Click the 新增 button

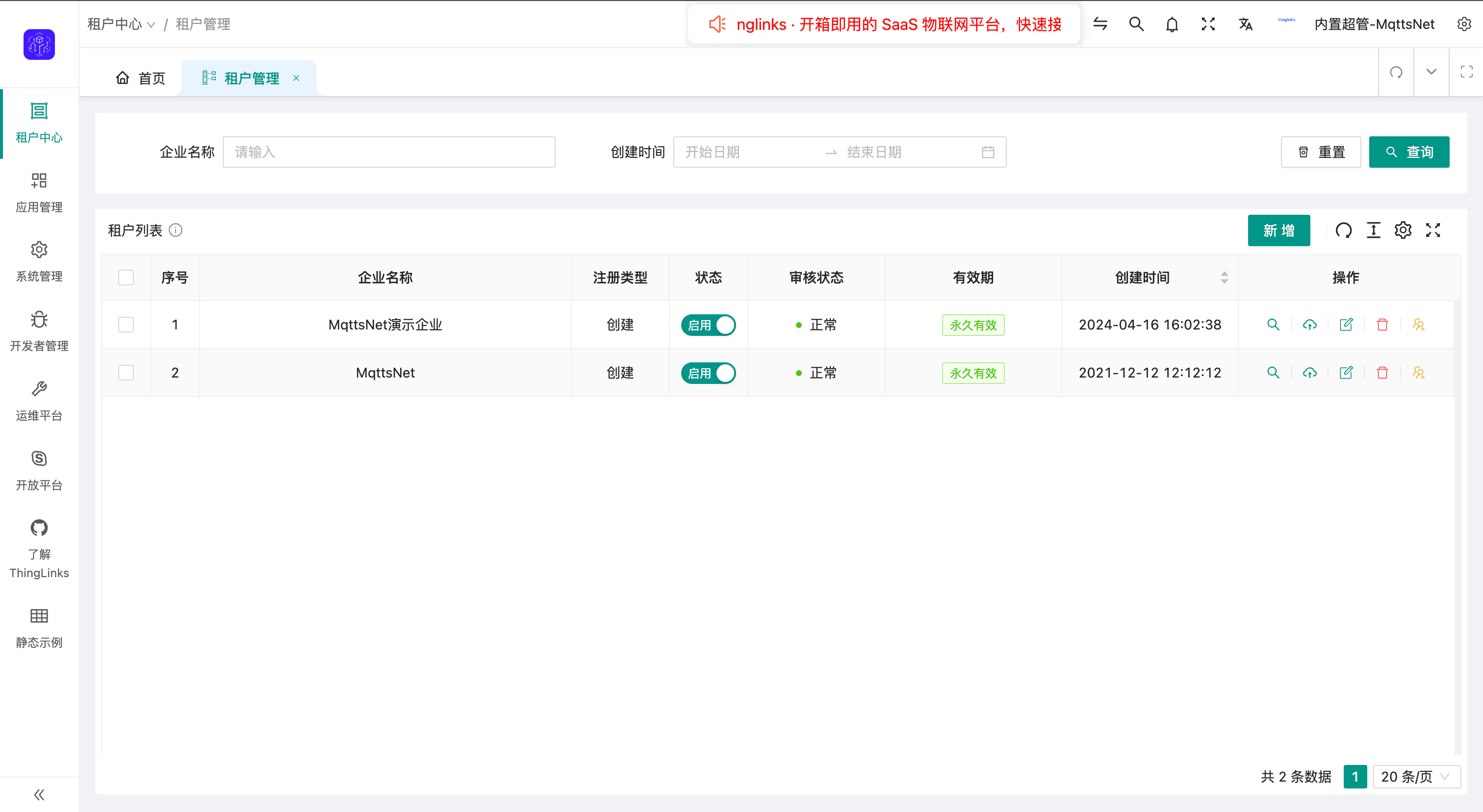coord(1278,230)
